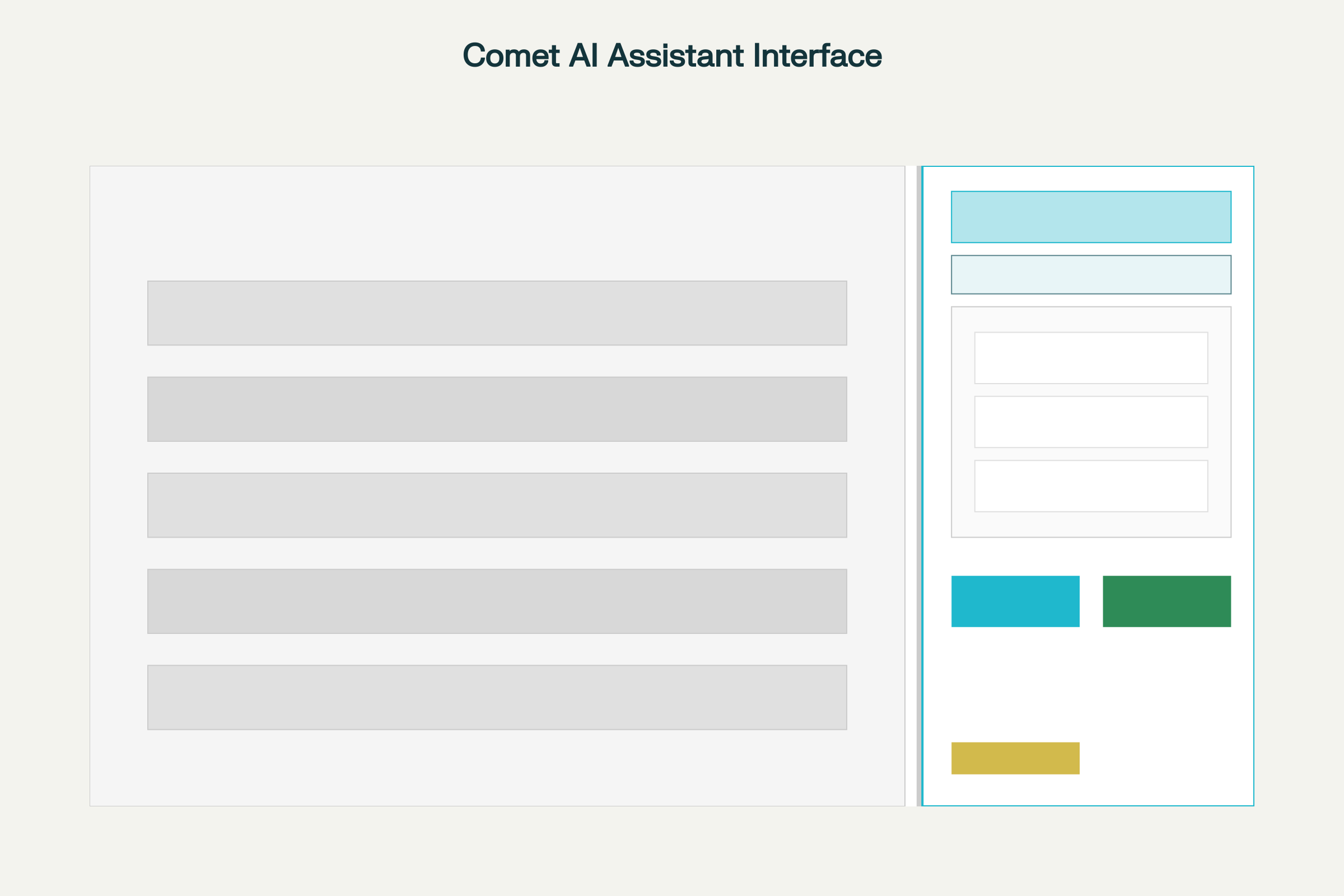Screen dimensions: 1344x896
Task: Click the narrow white strip beside the divider
Action: [x=911, y=486]
